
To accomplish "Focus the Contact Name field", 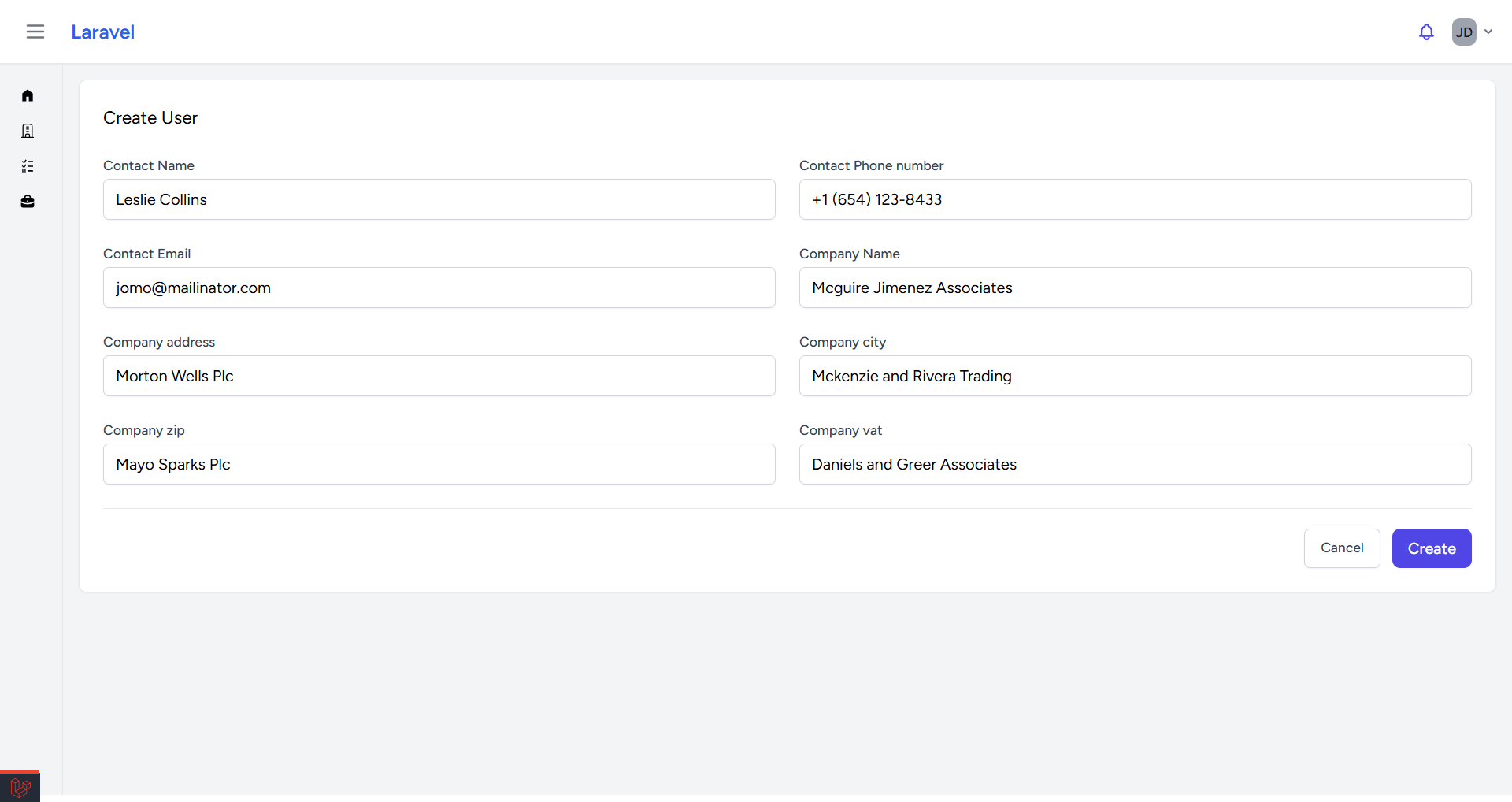I will coord(439,199).
